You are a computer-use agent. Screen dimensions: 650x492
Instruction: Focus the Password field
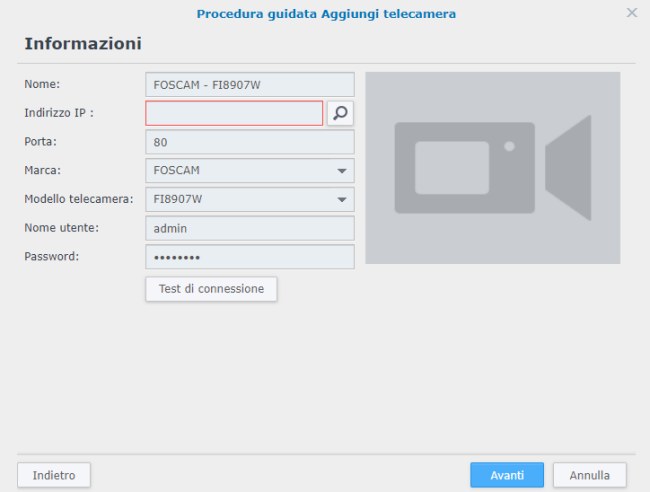tap(250, 257)
